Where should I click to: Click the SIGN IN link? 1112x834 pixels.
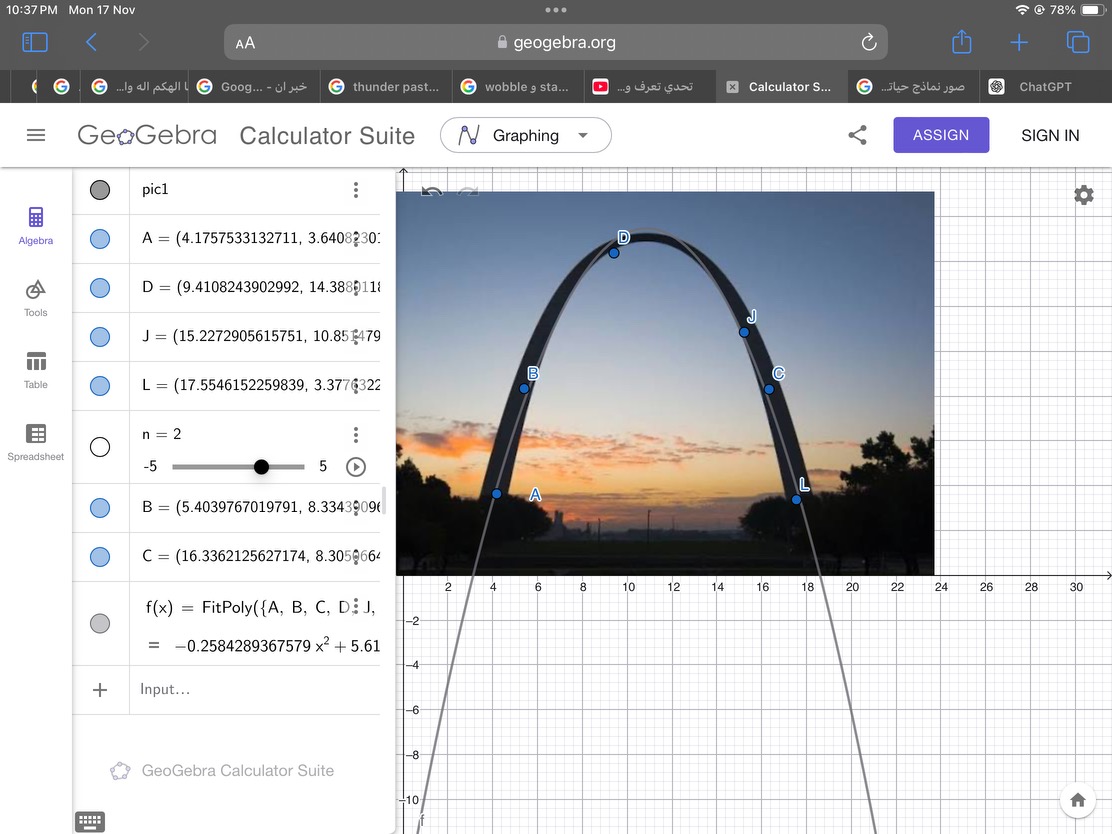click(x=1050, y=135)
